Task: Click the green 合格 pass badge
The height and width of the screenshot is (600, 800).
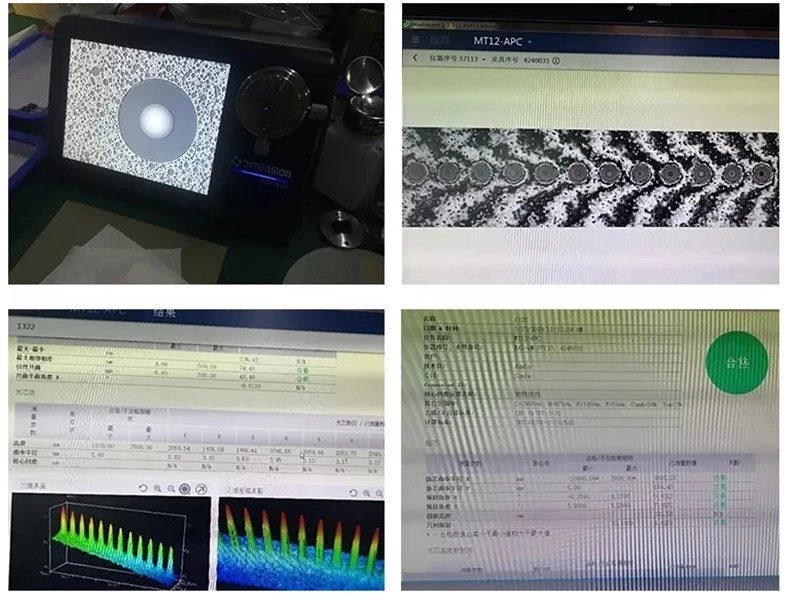Action: point(737,363)
